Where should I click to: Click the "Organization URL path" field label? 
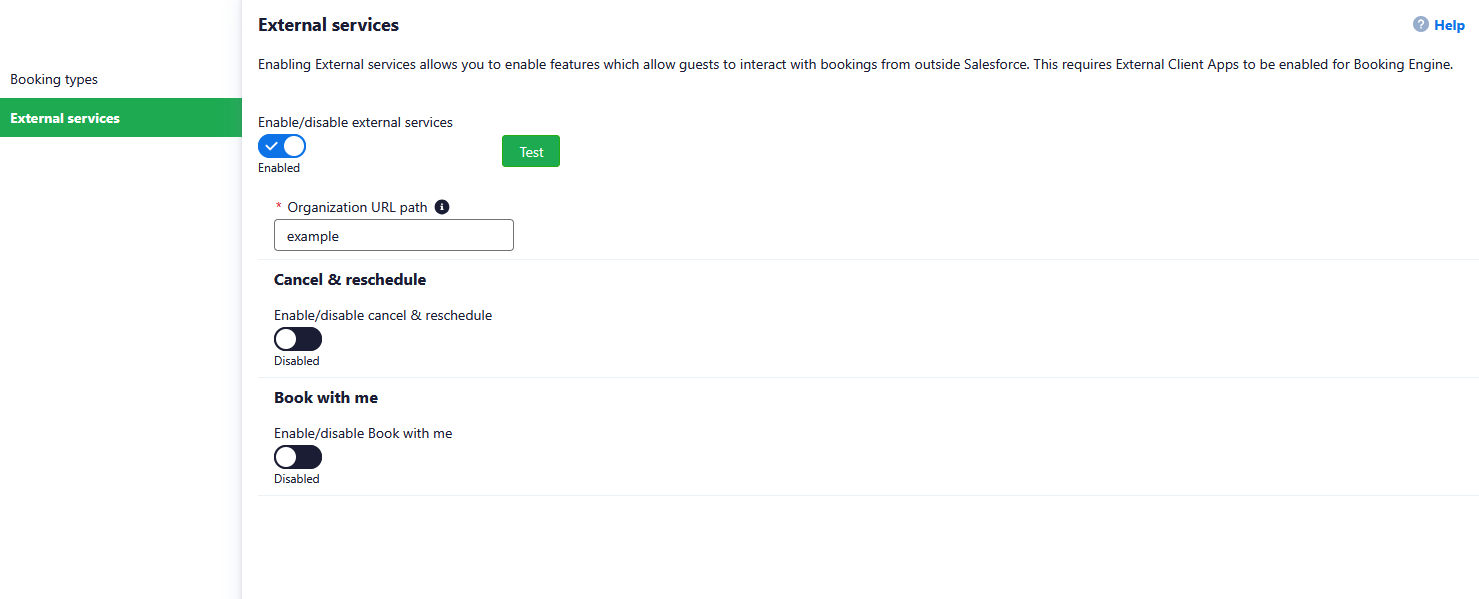357,207
